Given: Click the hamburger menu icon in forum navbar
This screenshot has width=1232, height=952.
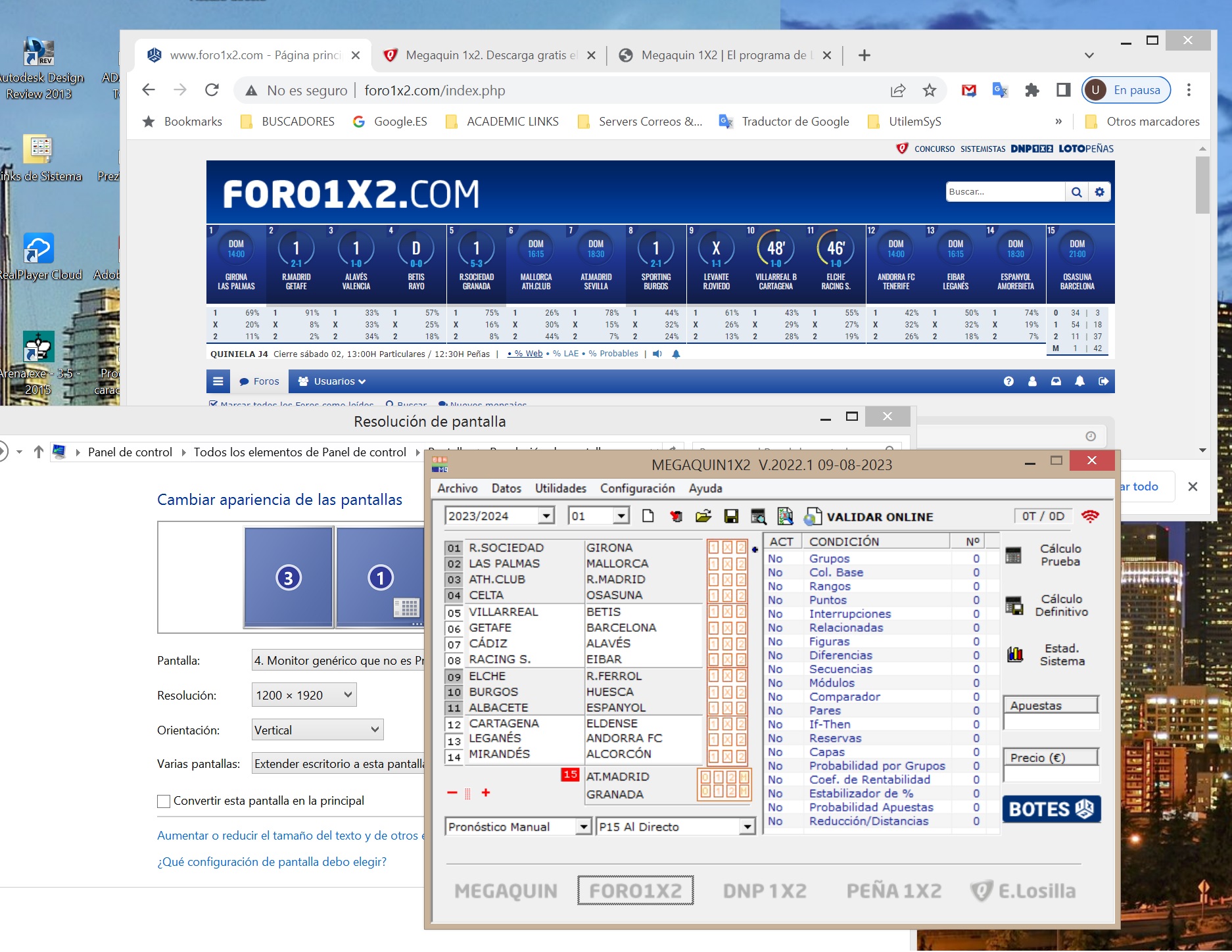Looking at the screenshot, I should [218, 381].
